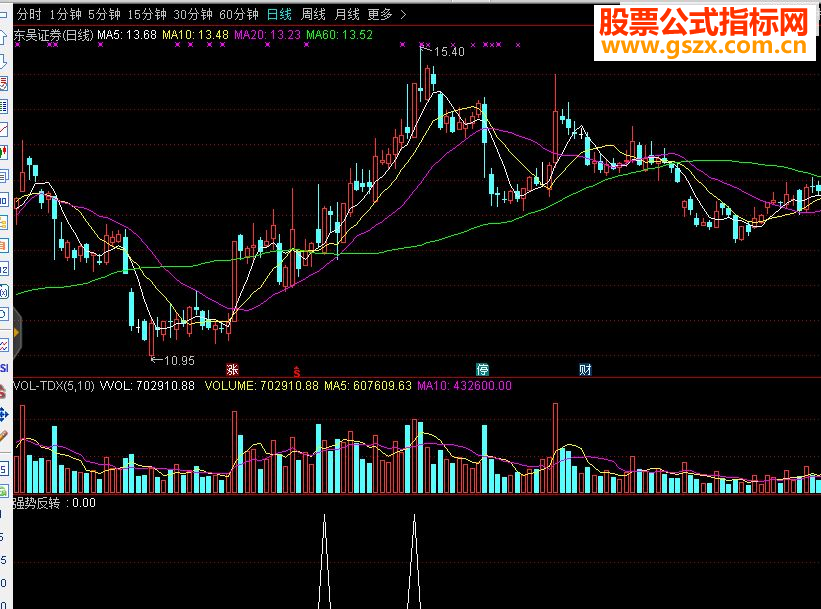This screenshot has height=609, width=821.
Task: Click the VVOL: 702910.88 value
Action: click(x=147, y=386)
